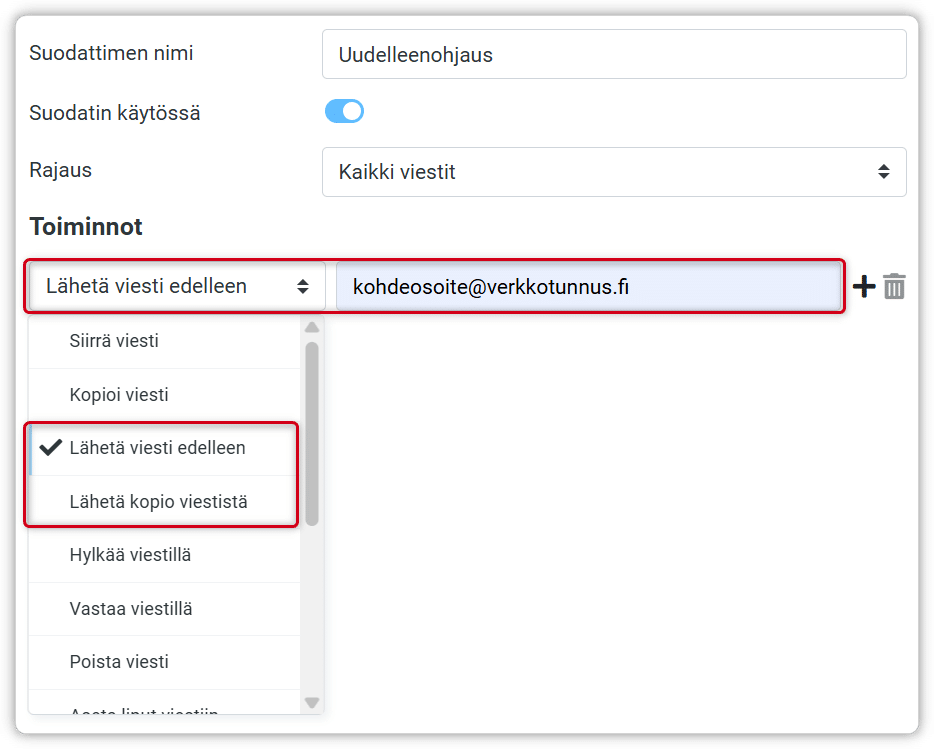The width and height of the screenshot is (934, 749).
Task: Click the trash icon to delete action
Action: pyautogui.click(x=894, y=287)
